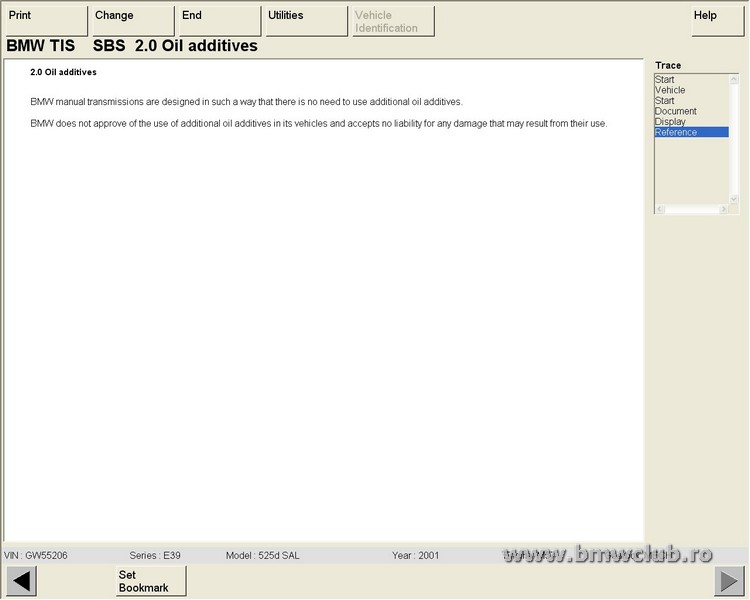Select highlighted Reference entry in Trace

(691, 132)
